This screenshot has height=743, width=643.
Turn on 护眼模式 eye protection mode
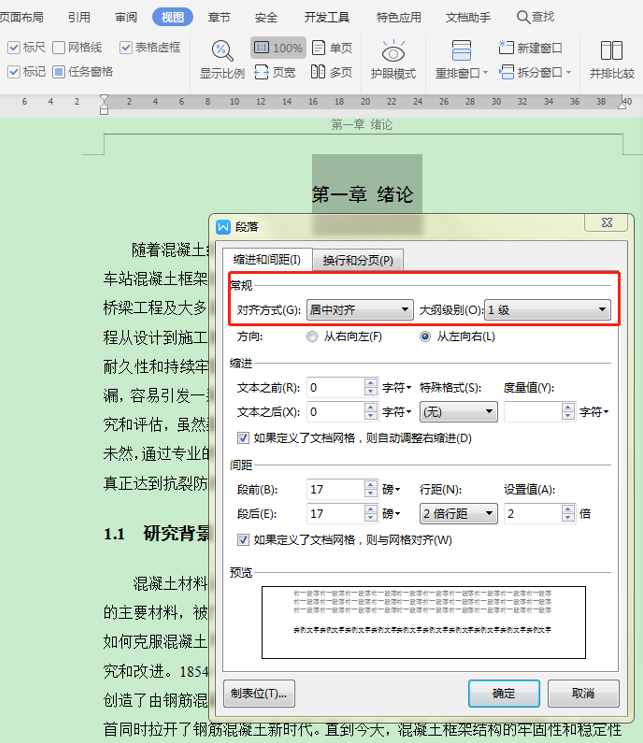(x=393, y=59)
